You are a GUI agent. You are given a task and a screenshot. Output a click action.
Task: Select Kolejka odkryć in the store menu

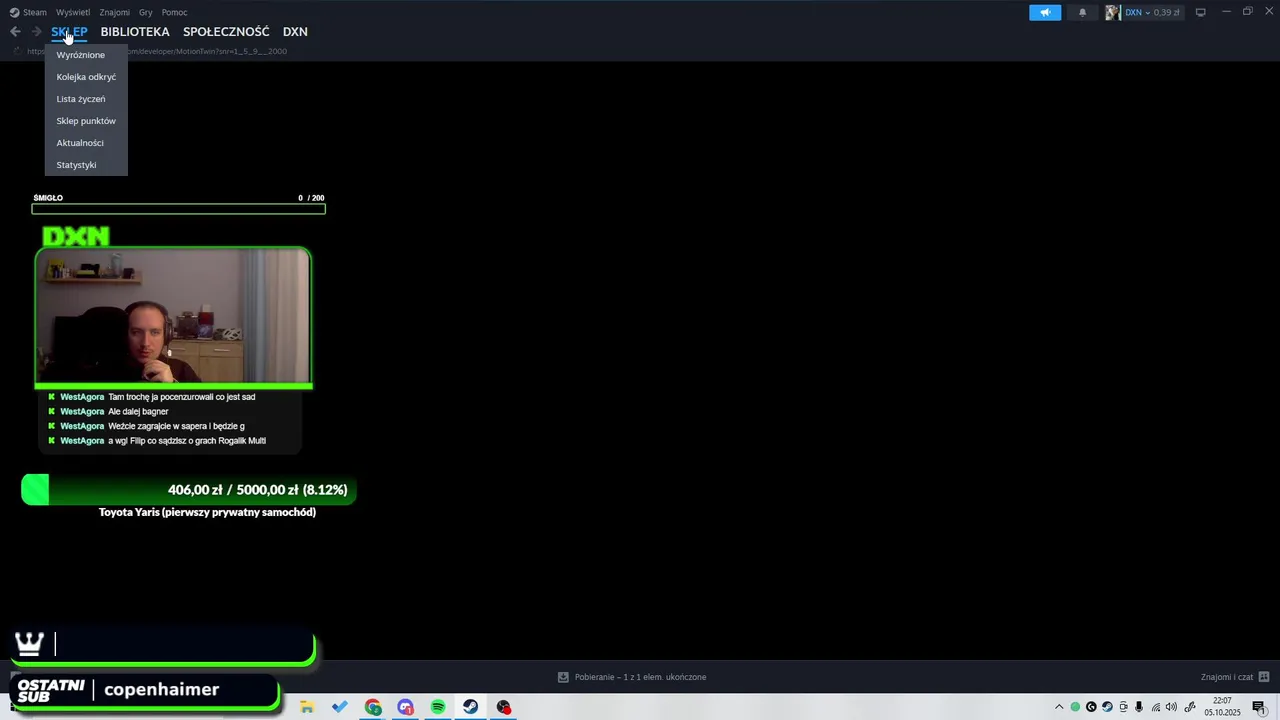click(x=86, y=77)
